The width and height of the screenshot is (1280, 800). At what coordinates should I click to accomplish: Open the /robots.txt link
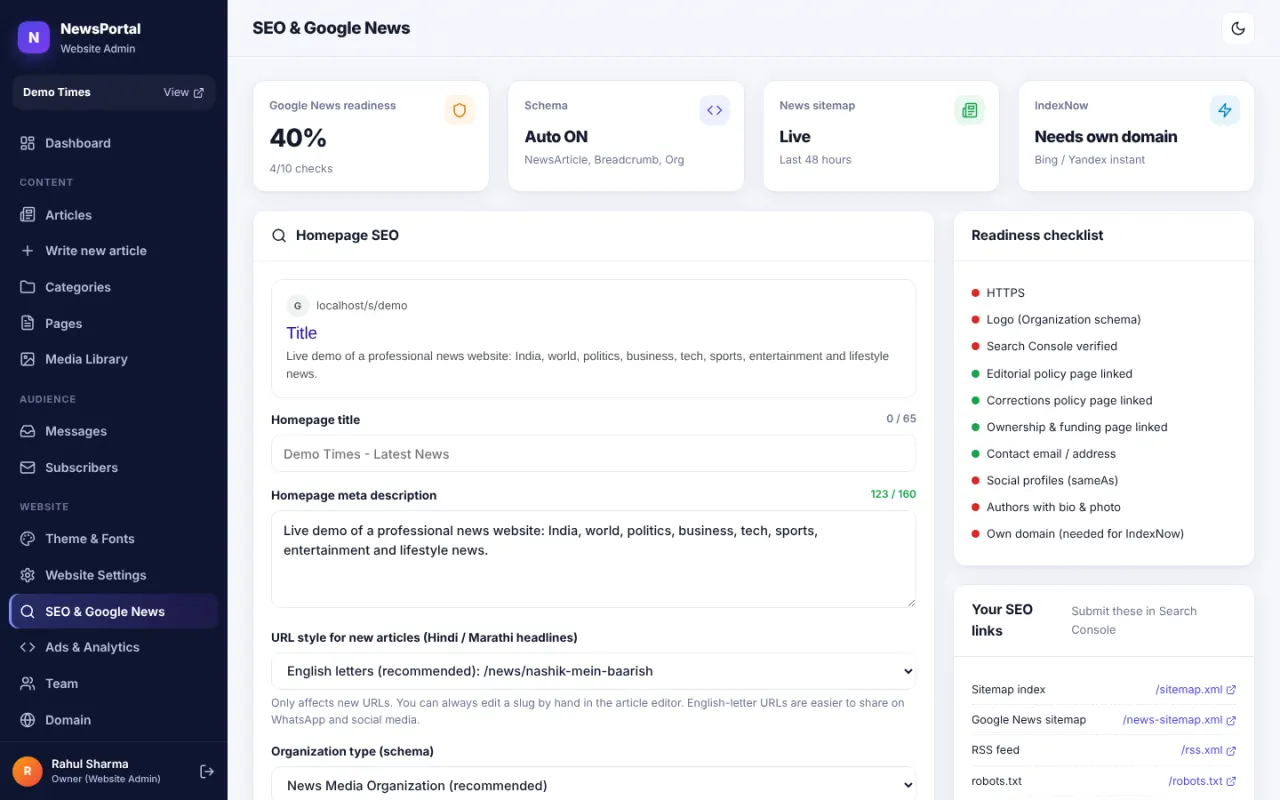(1202, 781)
